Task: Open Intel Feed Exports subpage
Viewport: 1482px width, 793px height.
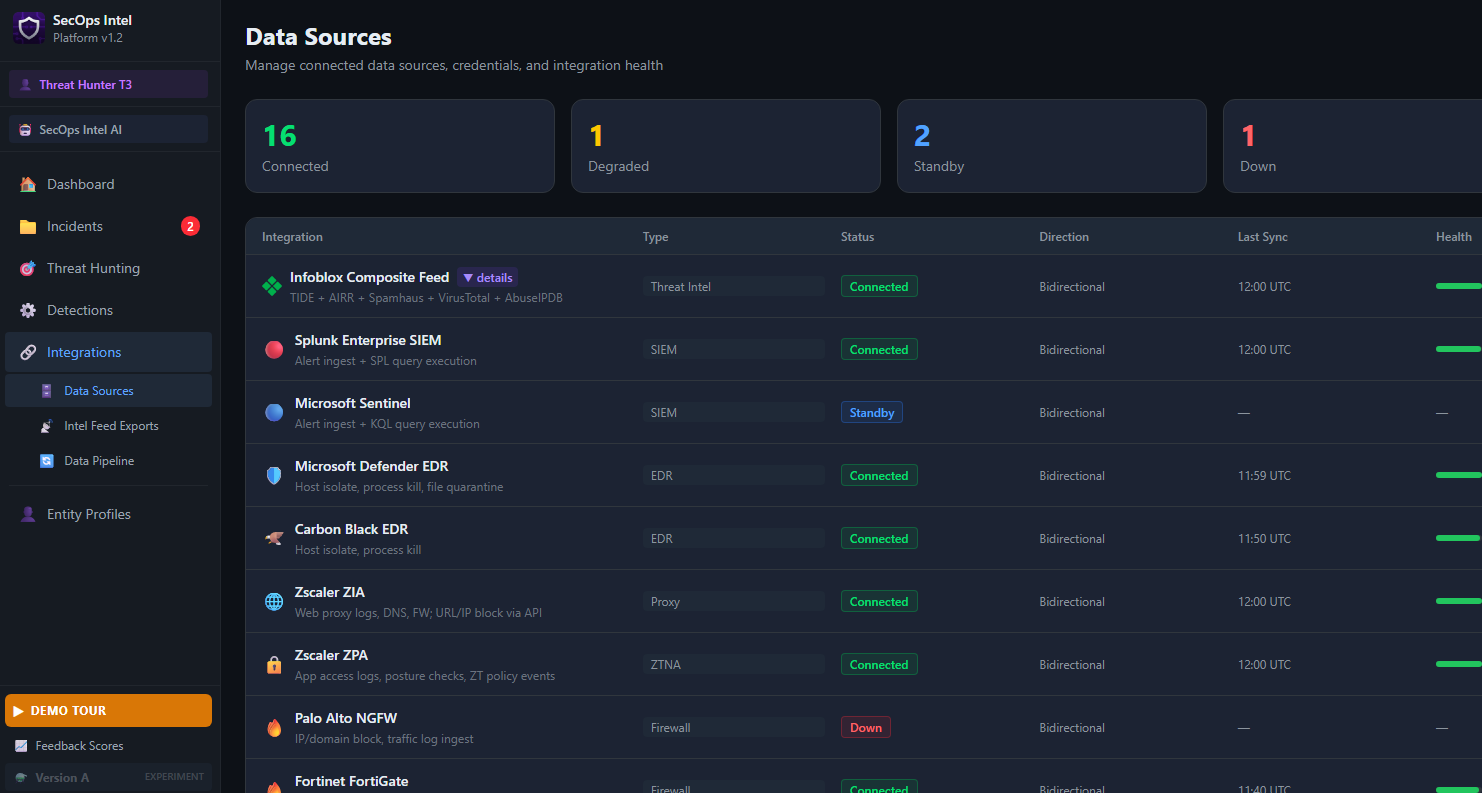Action: (111, 426)
